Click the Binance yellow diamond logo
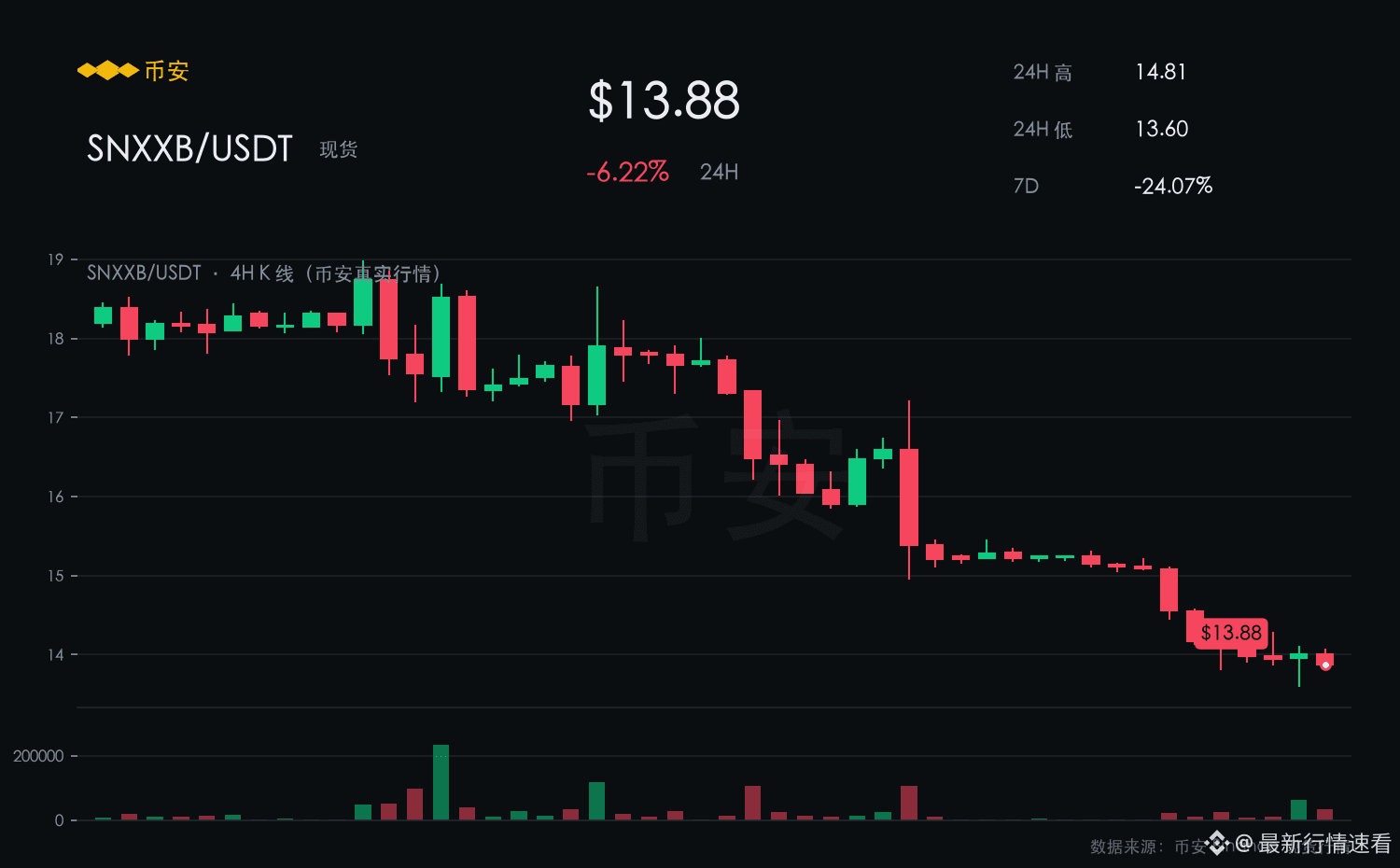The height and width of the screenshot is (868, 1400). [x=108, y=71]
